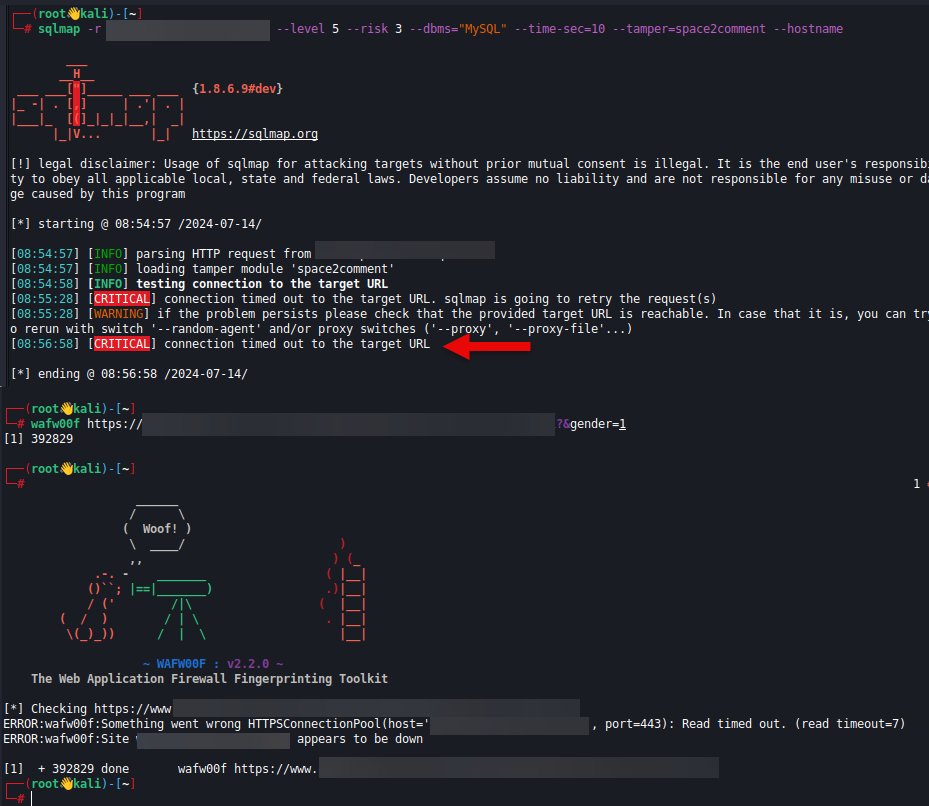Click the '--time-sec=10' option text

(x=560, y=28)
